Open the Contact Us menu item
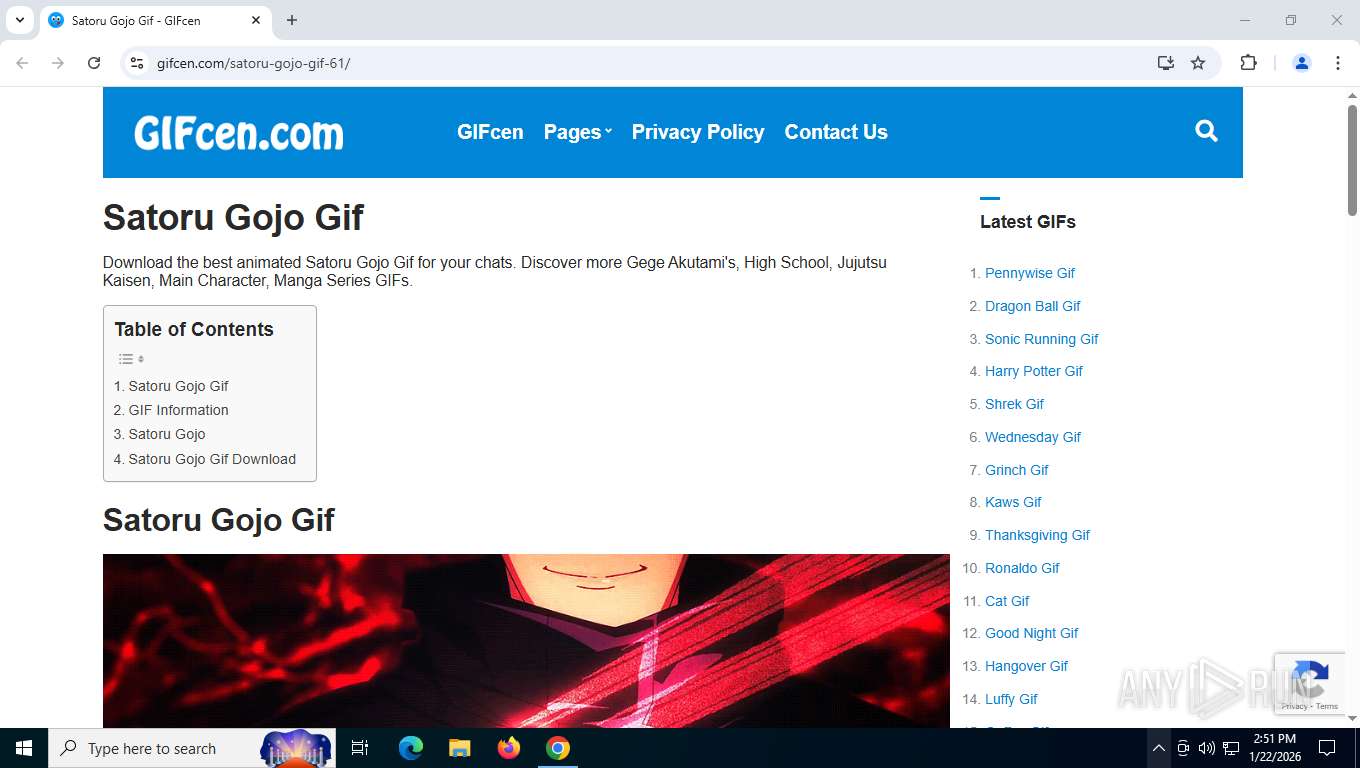1360x768 pixels. coord(836,132)
